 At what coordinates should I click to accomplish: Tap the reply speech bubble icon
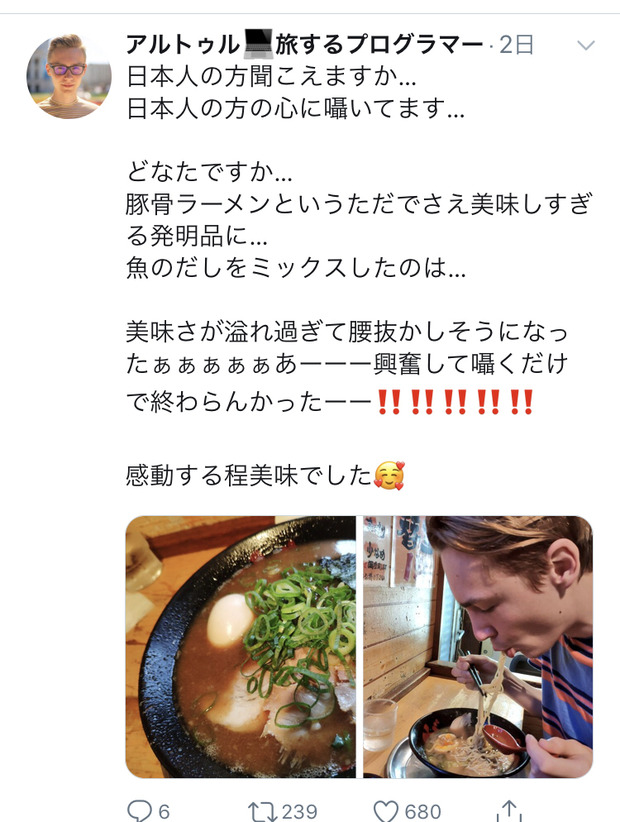pos(139,810)
